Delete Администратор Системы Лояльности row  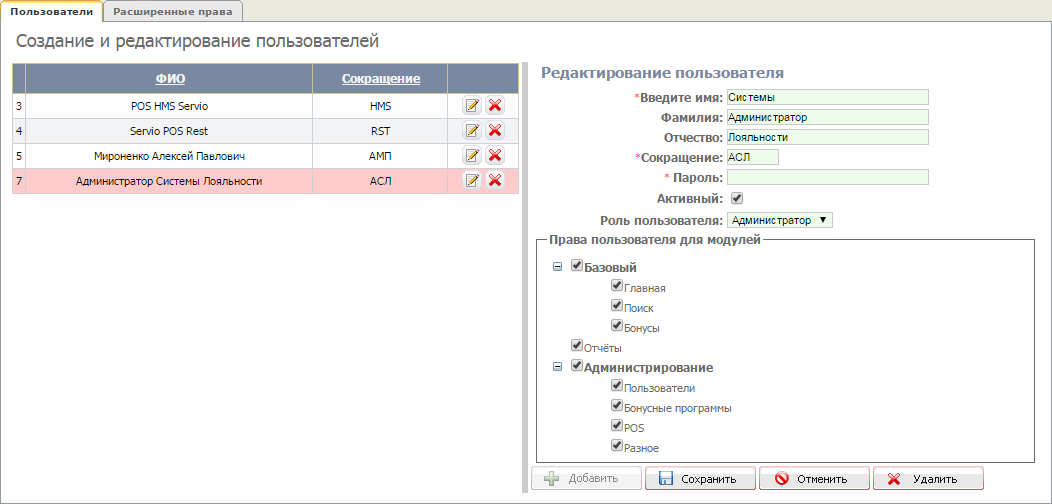coord(494,180)
